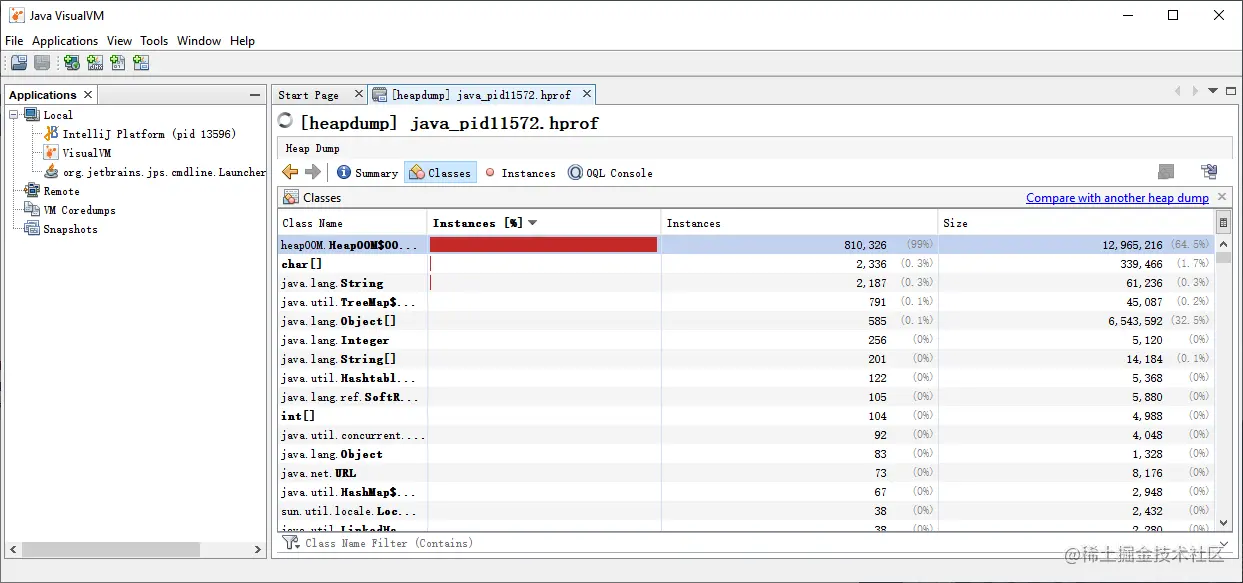Screen dimensions: 1243x583
Task: Go back with the left arrow icon
Action: (x=290, y=172)
